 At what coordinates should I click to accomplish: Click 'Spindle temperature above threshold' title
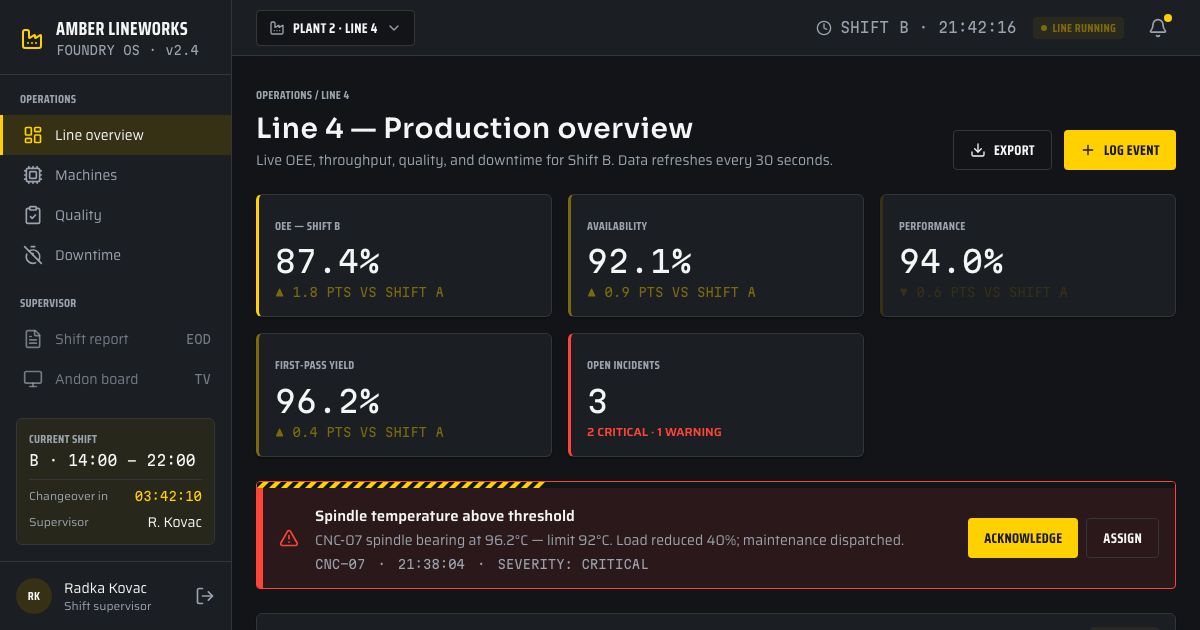pyautogui.click(x=445, y=516)
